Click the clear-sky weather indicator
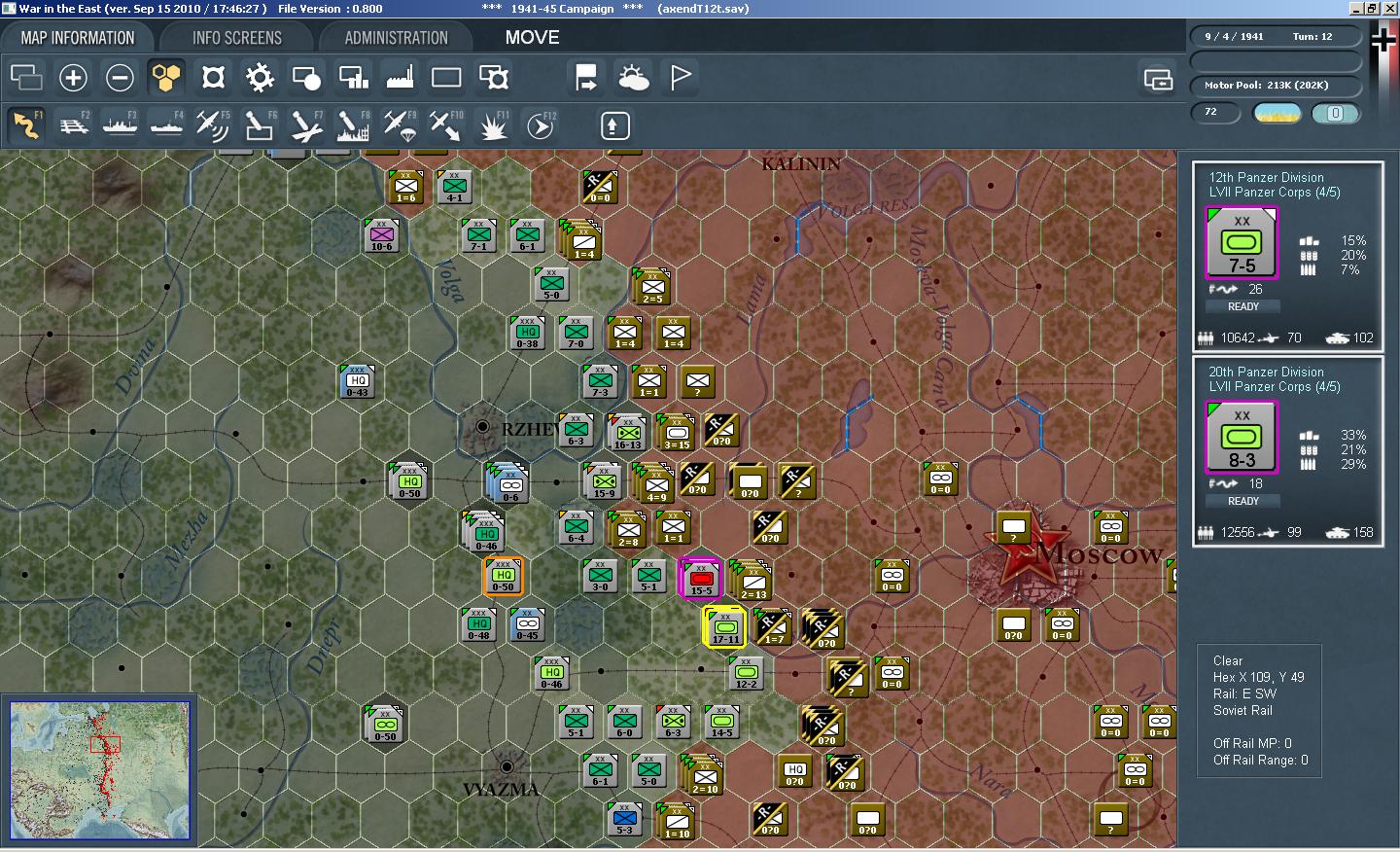This screenshot has width=1400, height=852. (x=1277, y=114)
